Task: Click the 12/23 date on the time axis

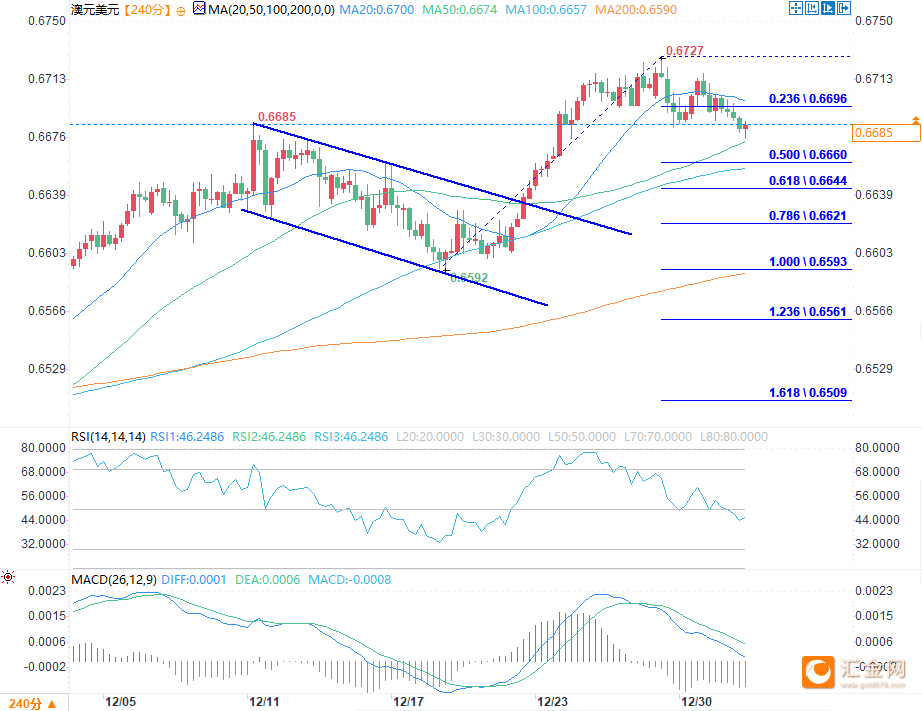Action: (x=552, y=702)
